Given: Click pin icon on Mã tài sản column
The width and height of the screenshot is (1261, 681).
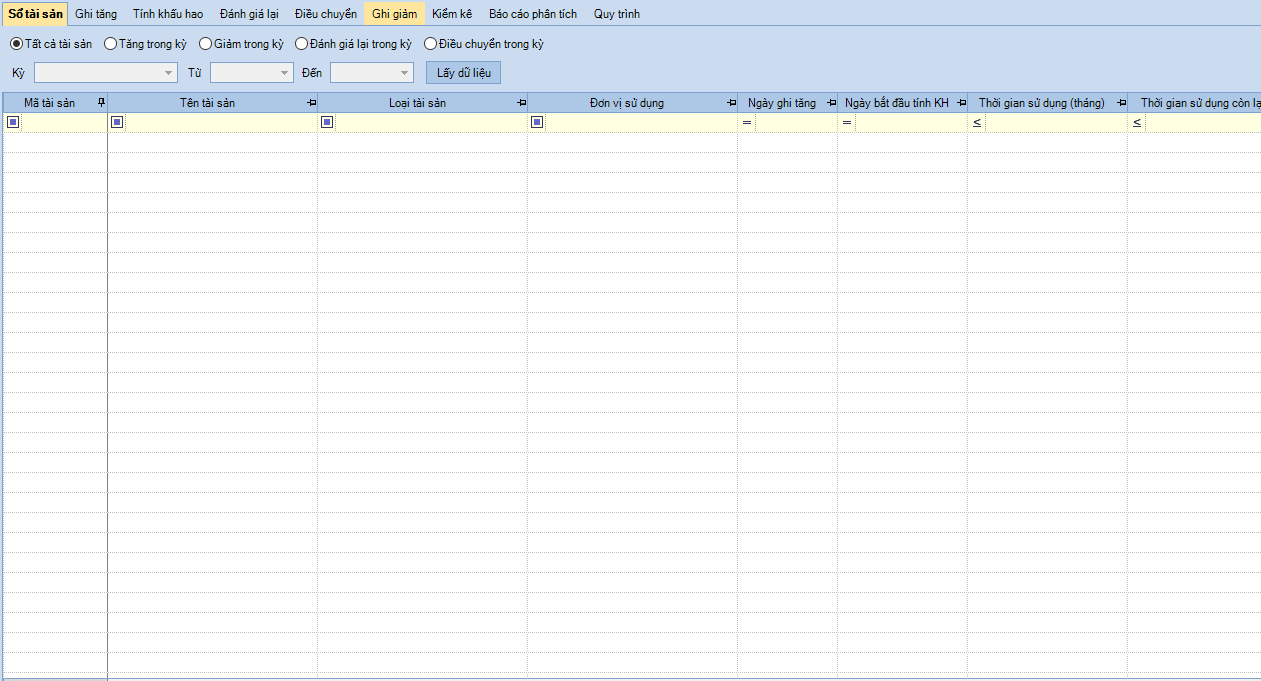Looking at the screenshot, I should pos(100,103).
